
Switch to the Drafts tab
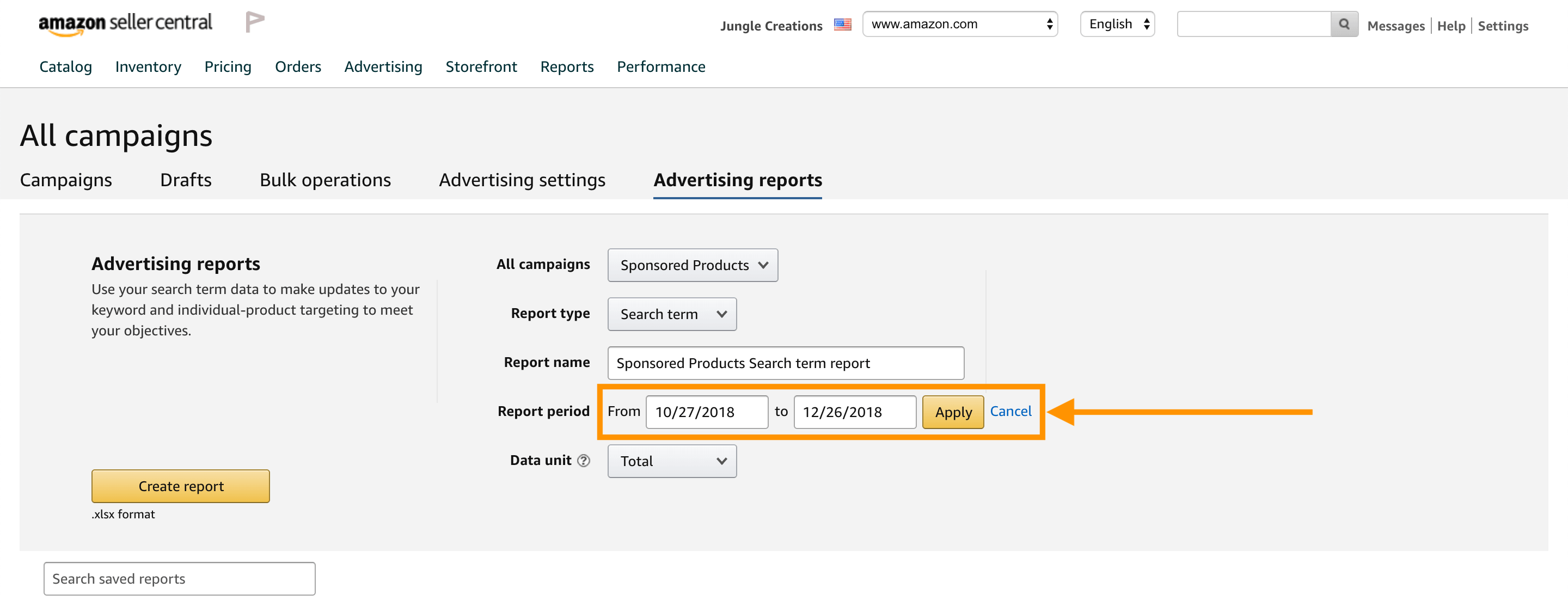click(186, 180)
